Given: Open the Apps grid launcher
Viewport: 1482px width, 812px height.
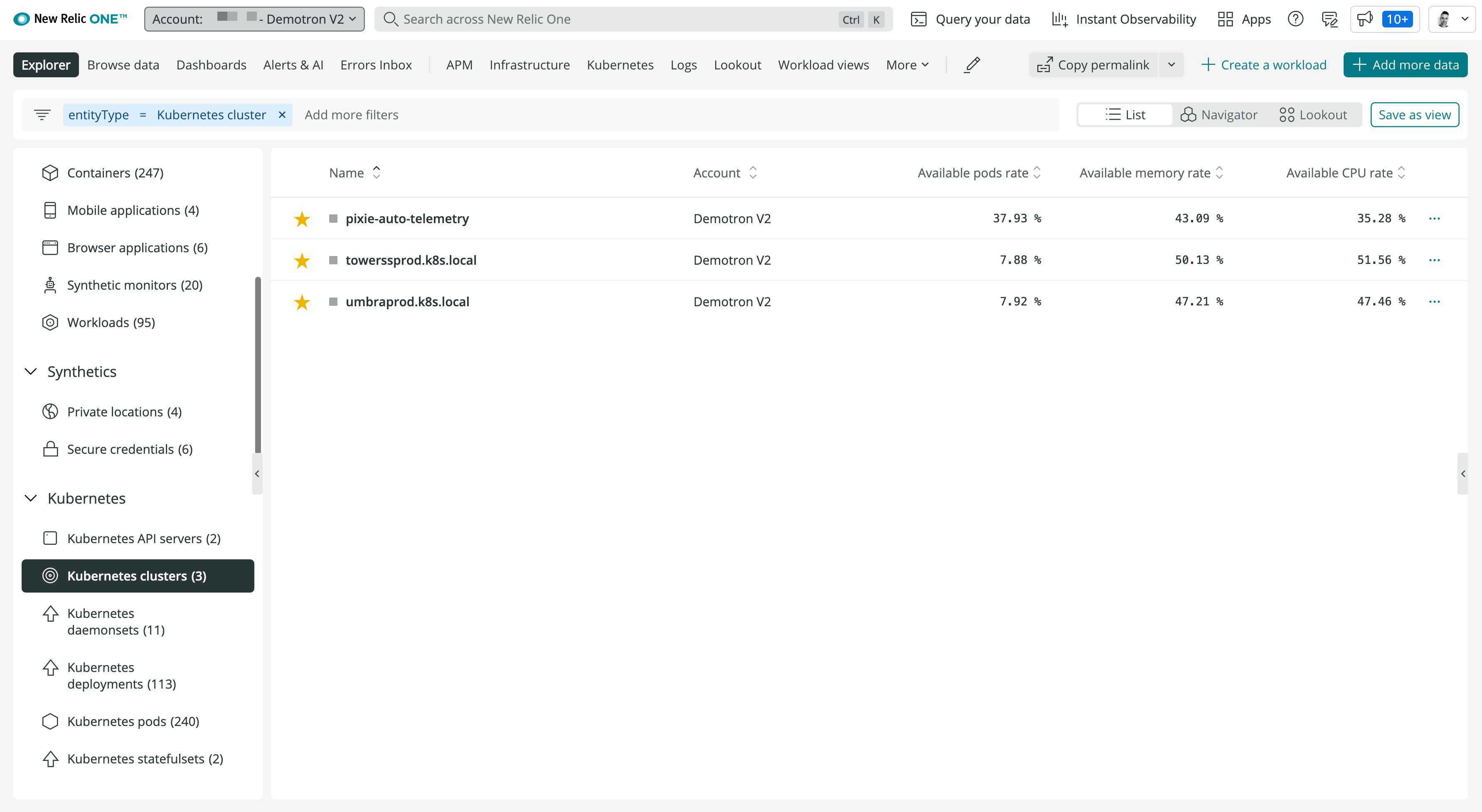Looking at the screenshot, I should pos(1244,19).
